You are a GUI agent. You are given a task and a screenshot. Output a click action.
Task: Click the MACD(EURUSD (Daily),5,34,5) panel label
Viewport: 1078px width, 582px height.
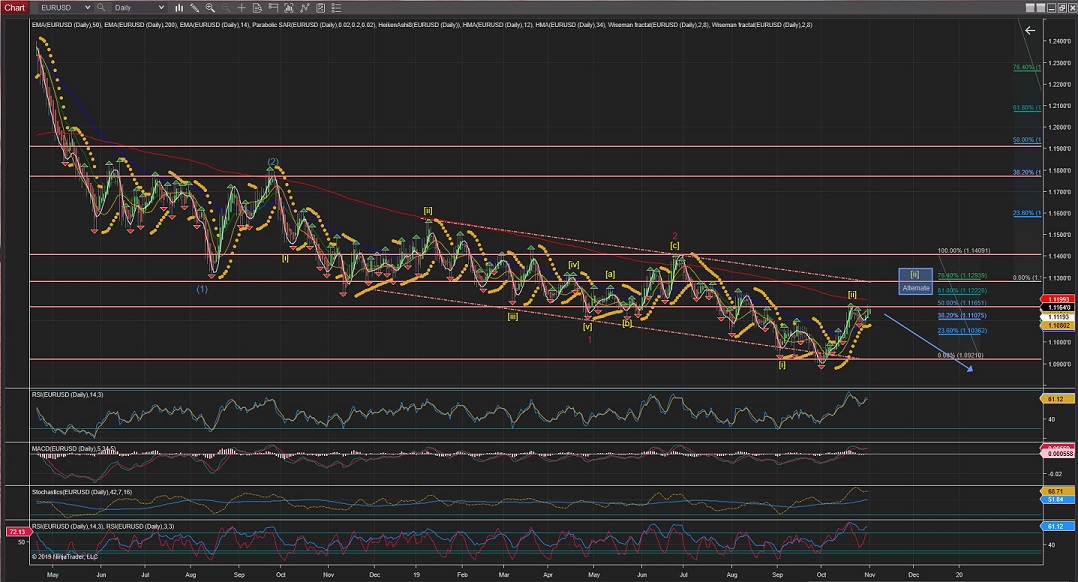(x=74, y=449)
